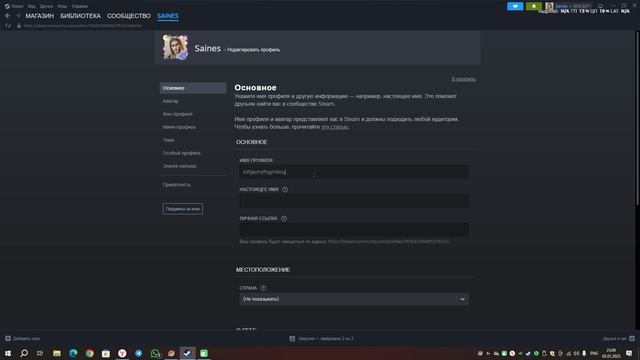Viewport: 640px width, 360px height.
Task: Open Microsoft Store from the taskbar
Action: [x=106, y=353]
